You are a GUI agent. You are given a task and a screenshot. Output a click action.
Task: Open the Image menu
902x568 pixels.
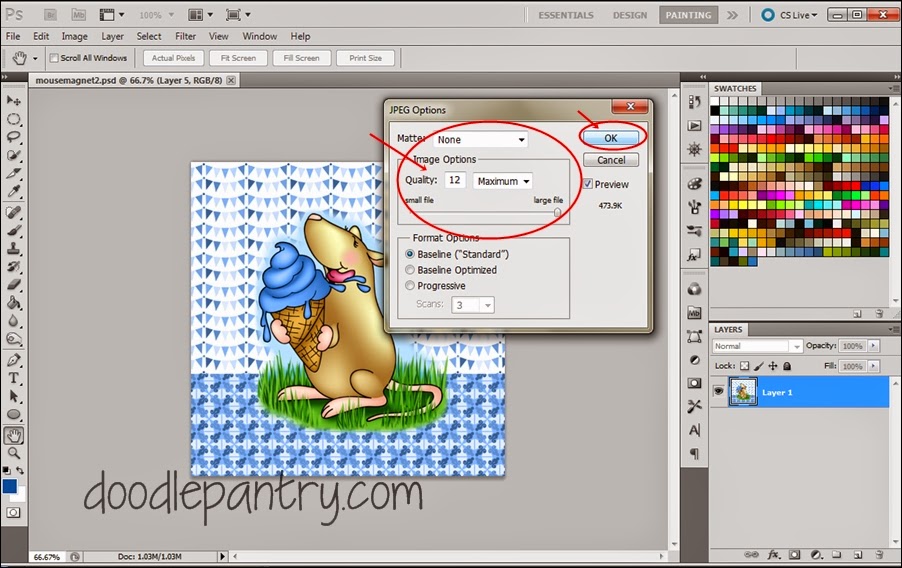[75, 36]
